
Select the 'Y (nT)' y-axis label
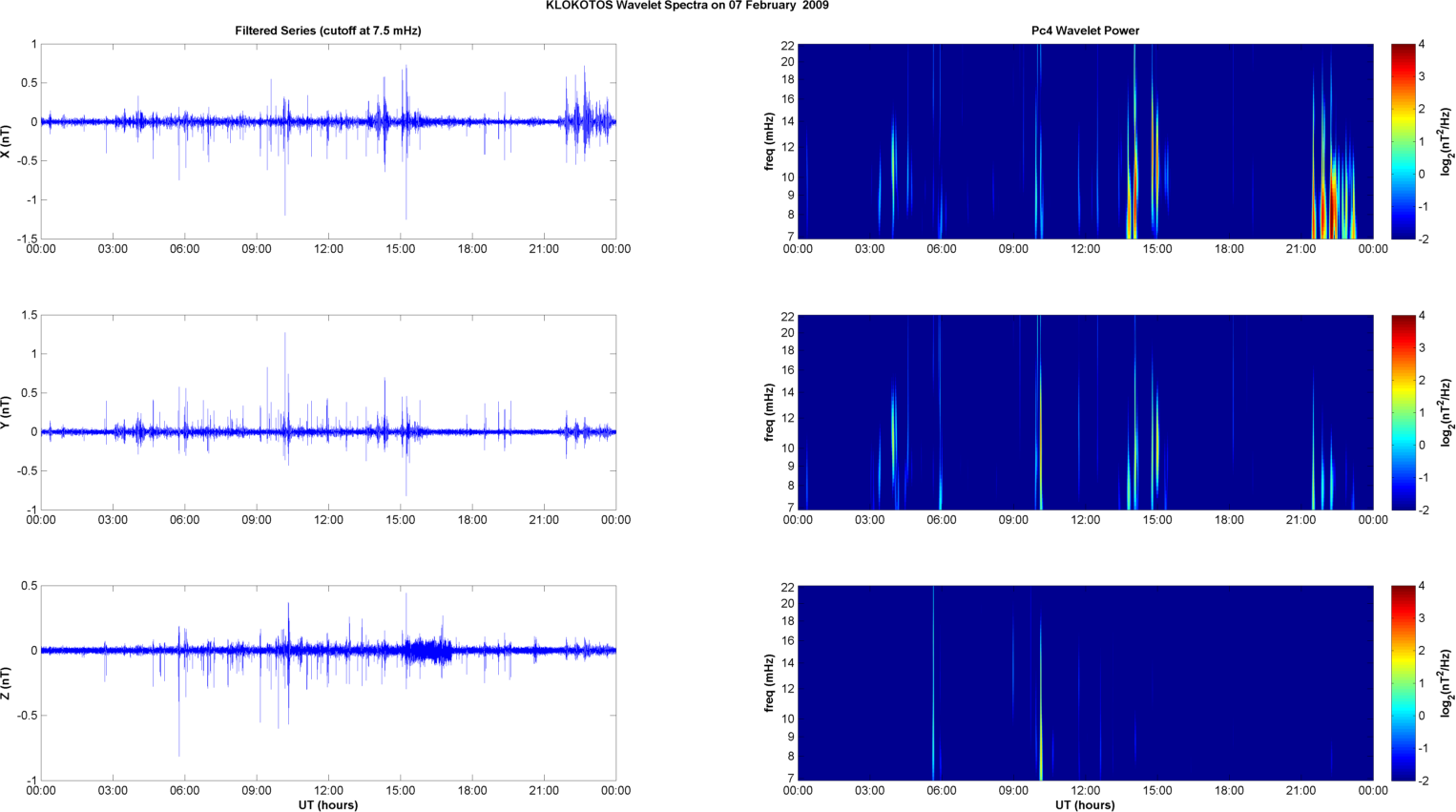[7, 412]
